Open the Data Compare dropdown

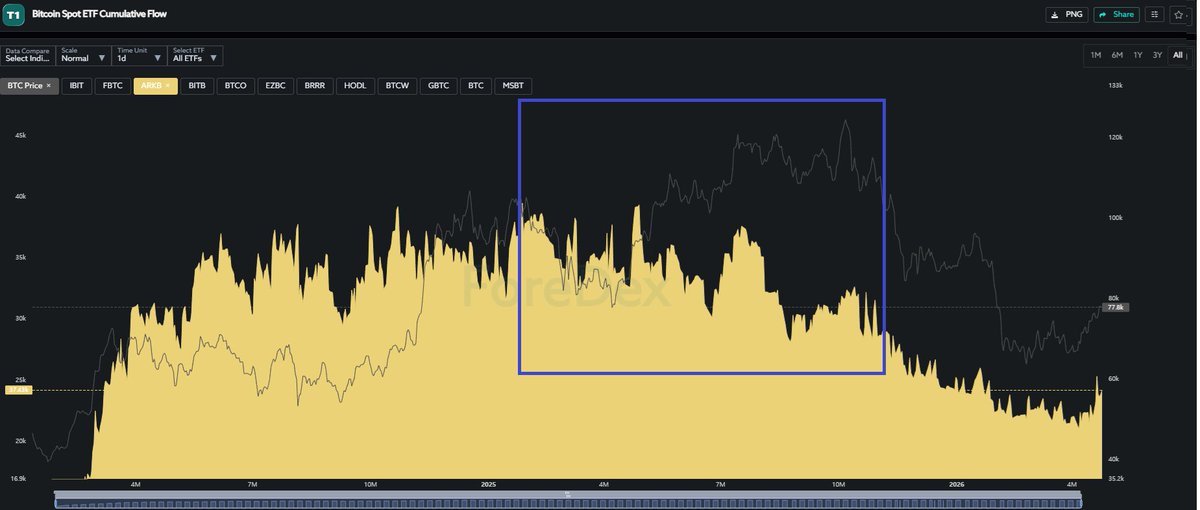click(28, 55)
